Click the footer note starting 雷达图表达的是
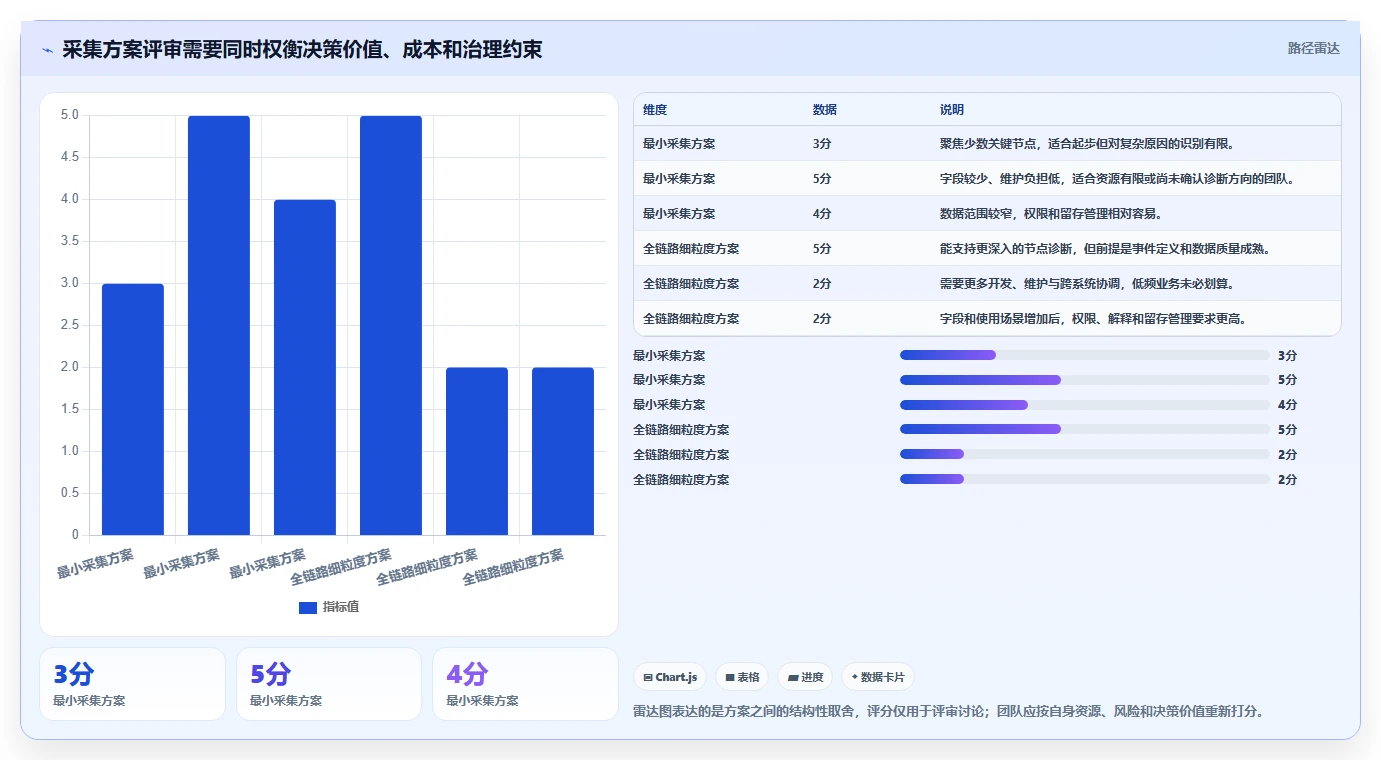 949,712
